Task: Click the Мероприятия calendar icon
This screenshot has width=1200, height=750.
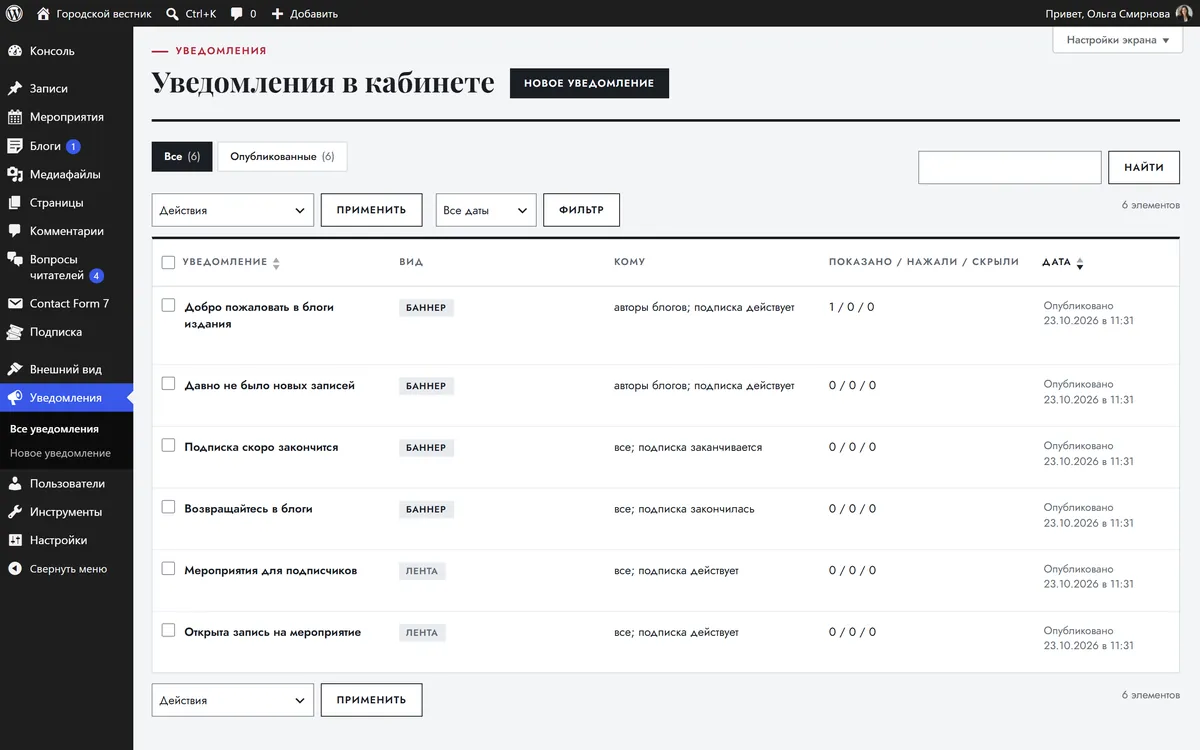Action: pos(15,117)
